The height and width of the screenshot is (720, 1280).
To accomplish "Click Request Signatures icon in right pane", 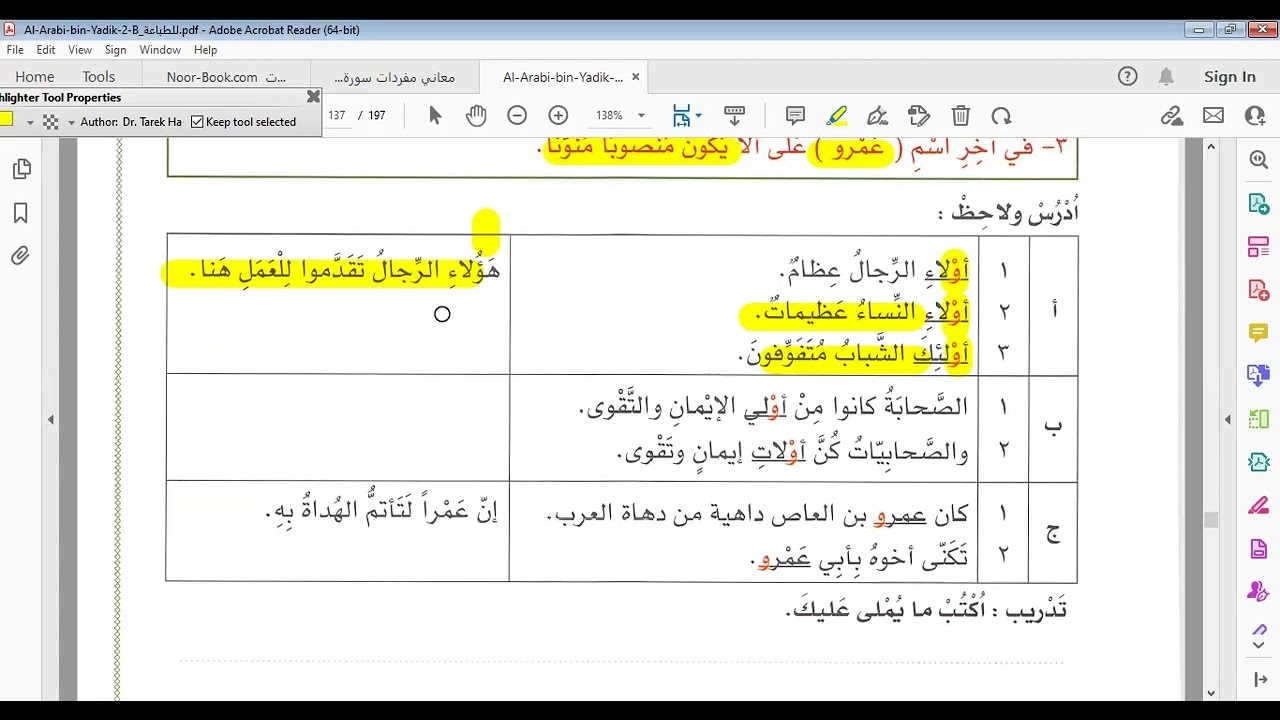I will [x=1258, y=591].
